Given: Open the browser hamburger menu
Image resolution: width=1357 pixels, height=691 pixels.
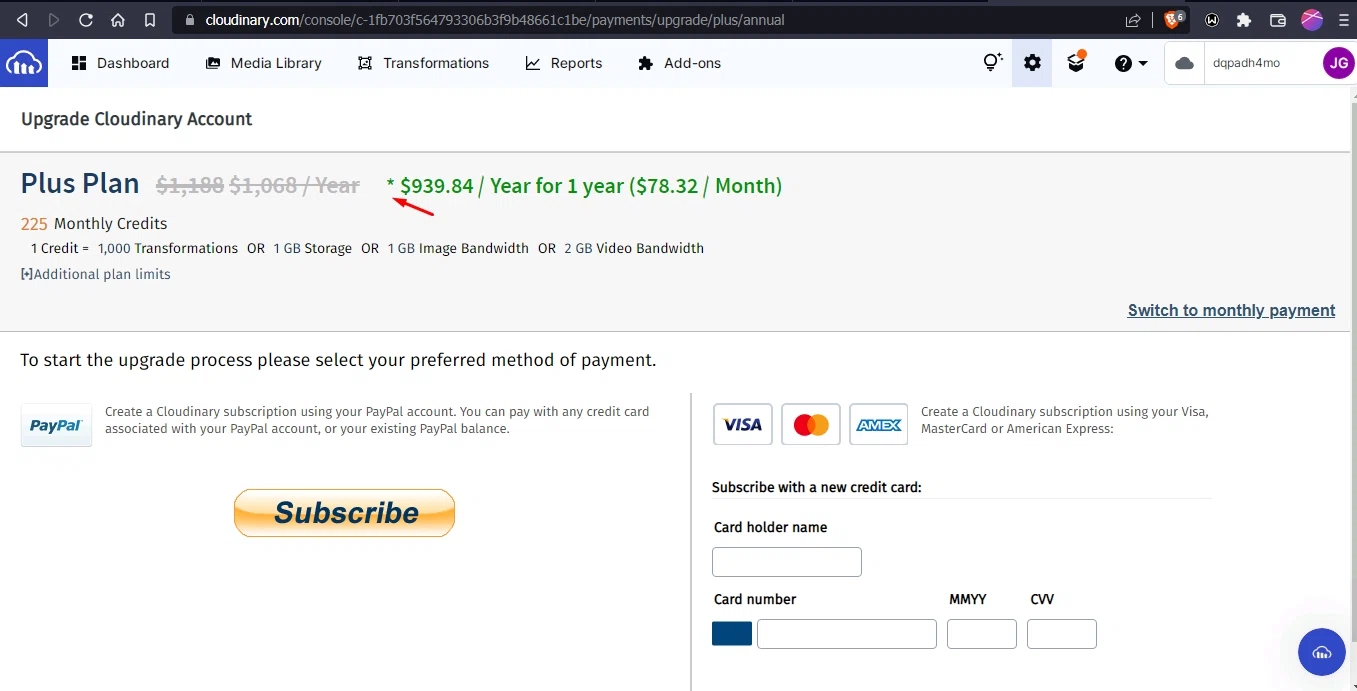Looking at the screenshot, I should 1344,20.
